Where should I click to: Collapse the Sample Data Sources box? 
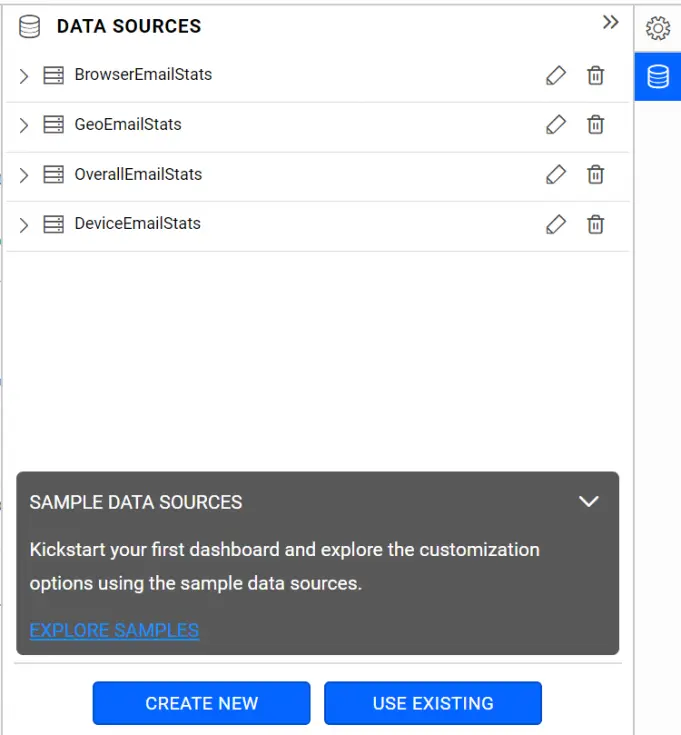coord(589,502)
